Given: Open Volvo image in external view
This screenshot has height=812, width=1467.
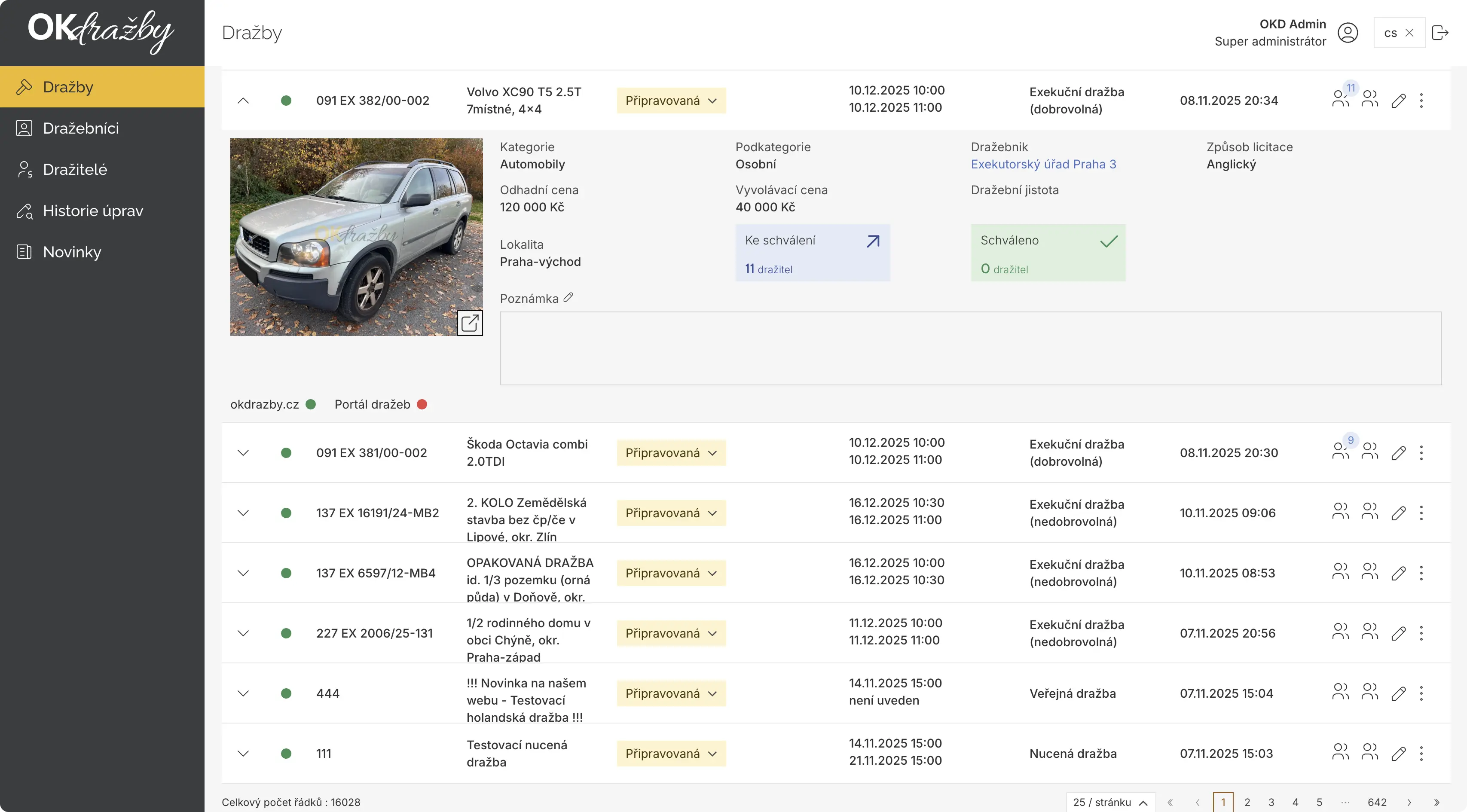Looking at the screenshot, I should pos(470,323).
